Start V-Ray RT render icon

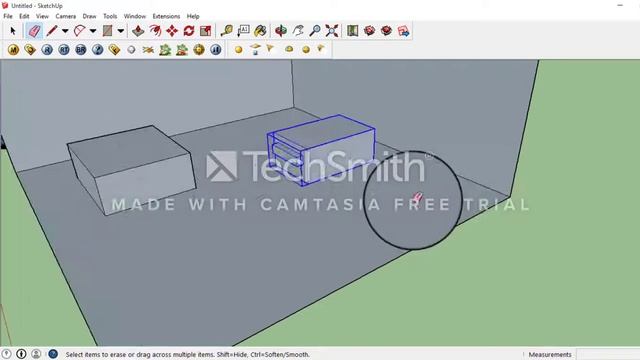64,50
